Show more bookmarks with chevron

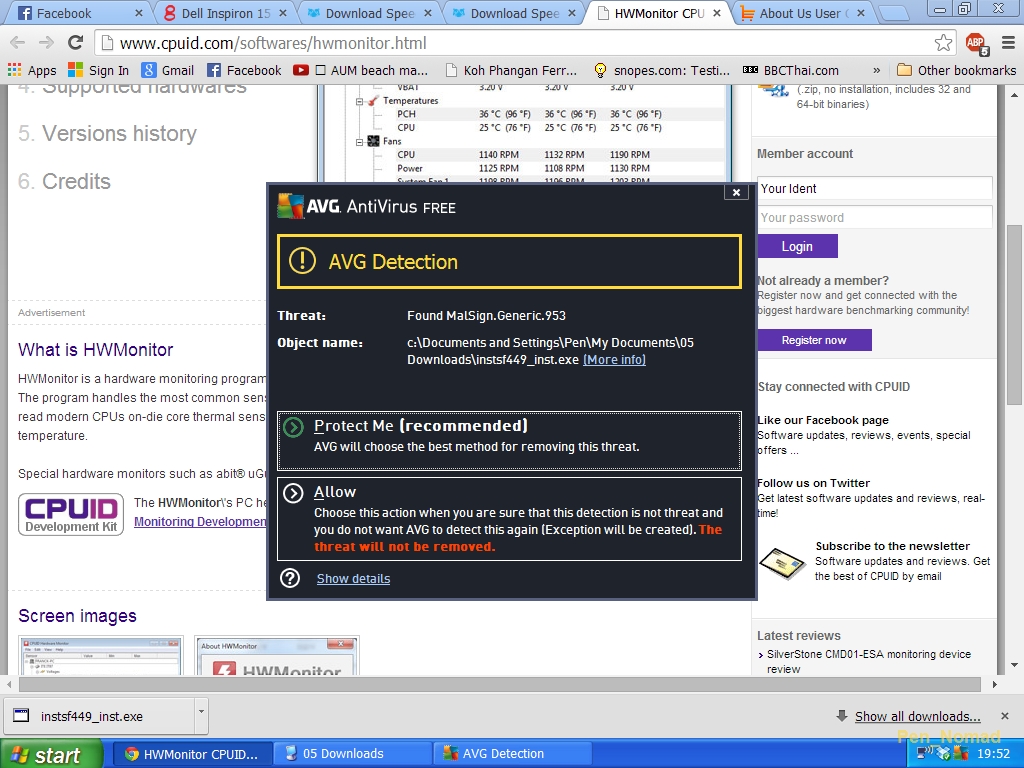(876, 71)
